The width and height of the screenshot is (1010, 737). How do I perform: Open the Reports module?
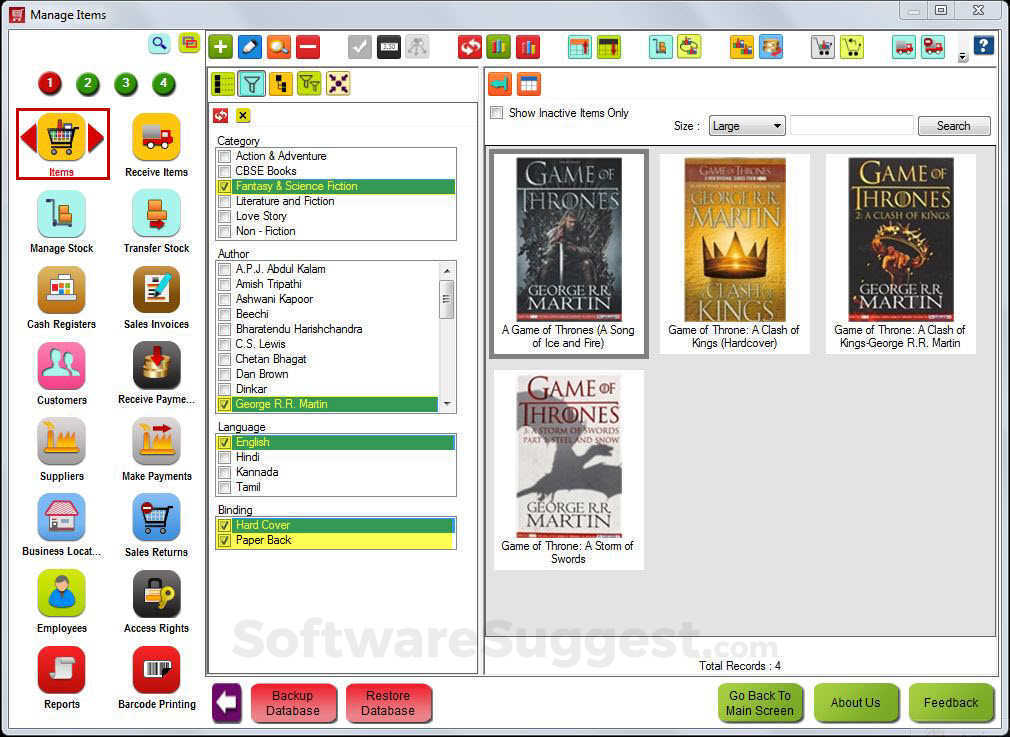point(61,678)
